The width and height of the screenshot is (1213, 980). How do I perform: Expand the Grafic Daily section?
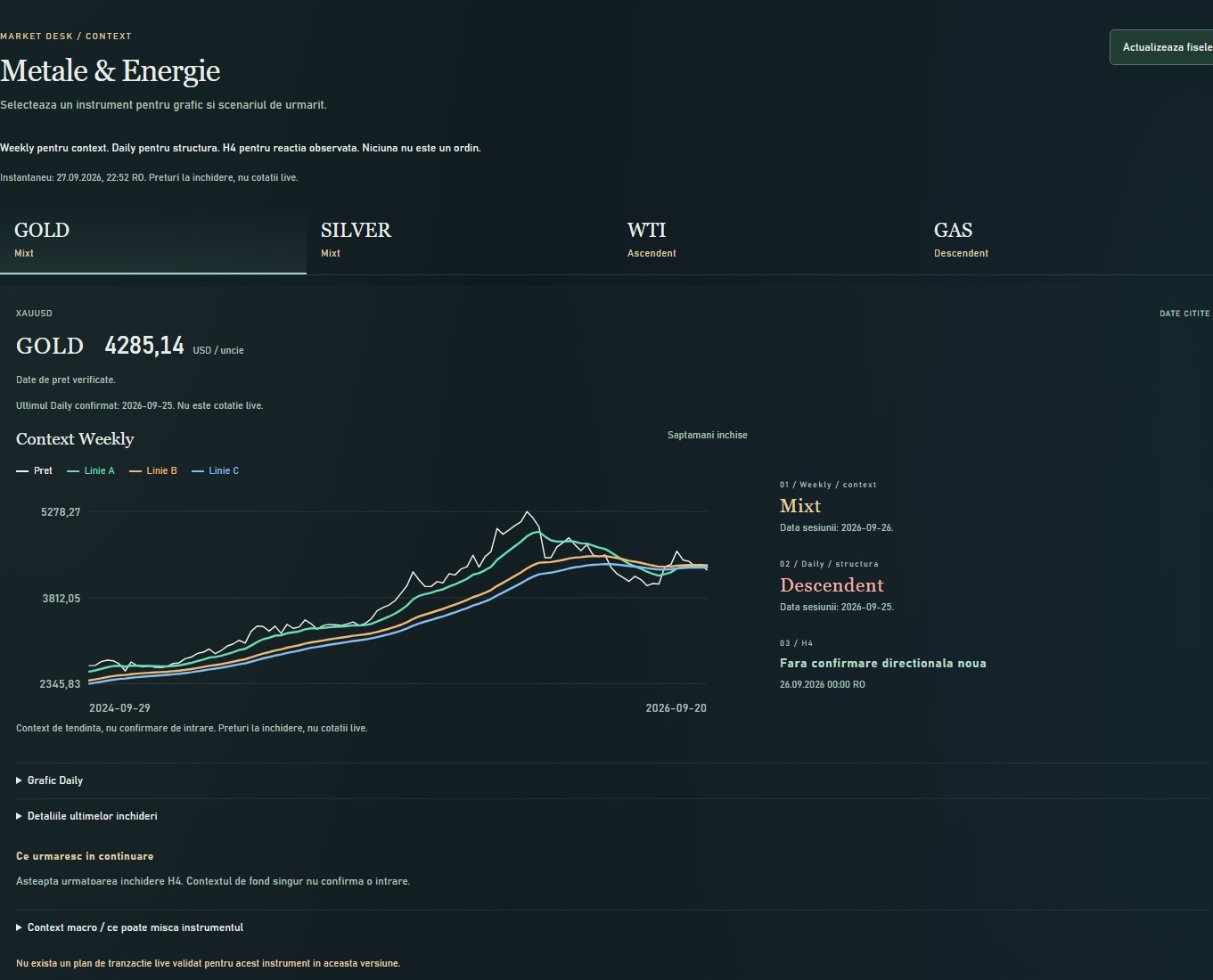point(613,780)
